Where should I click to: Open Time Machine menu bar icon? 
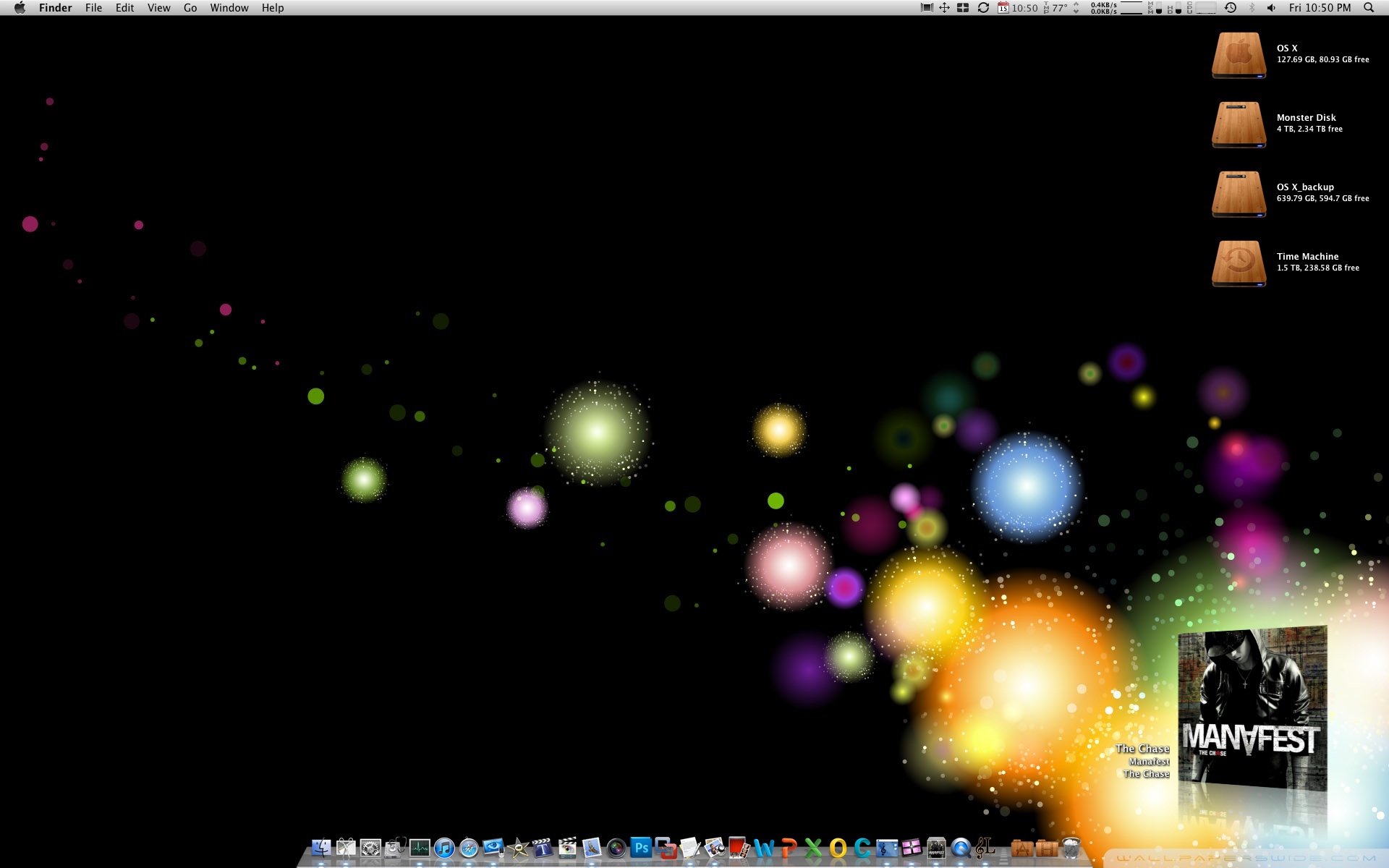tap(1231, 8)
